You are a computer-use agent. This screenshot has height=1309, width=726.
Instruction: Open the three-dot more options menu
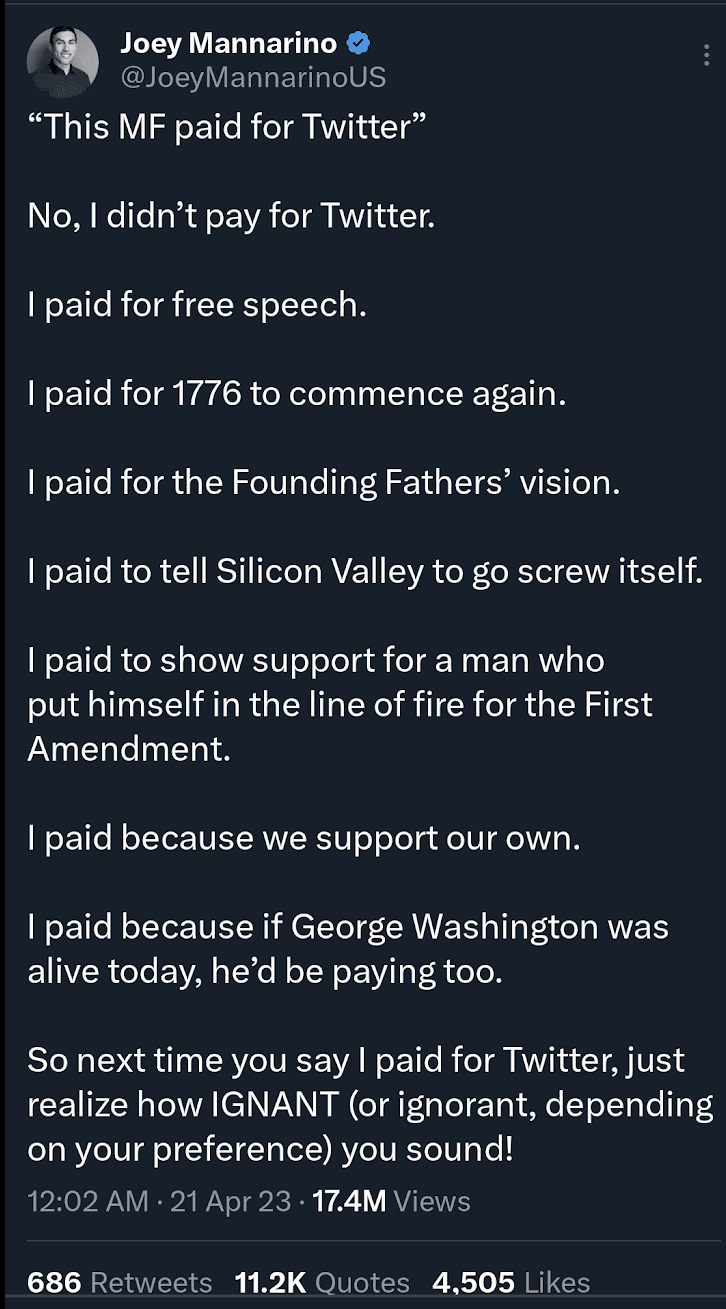point(707,54)
